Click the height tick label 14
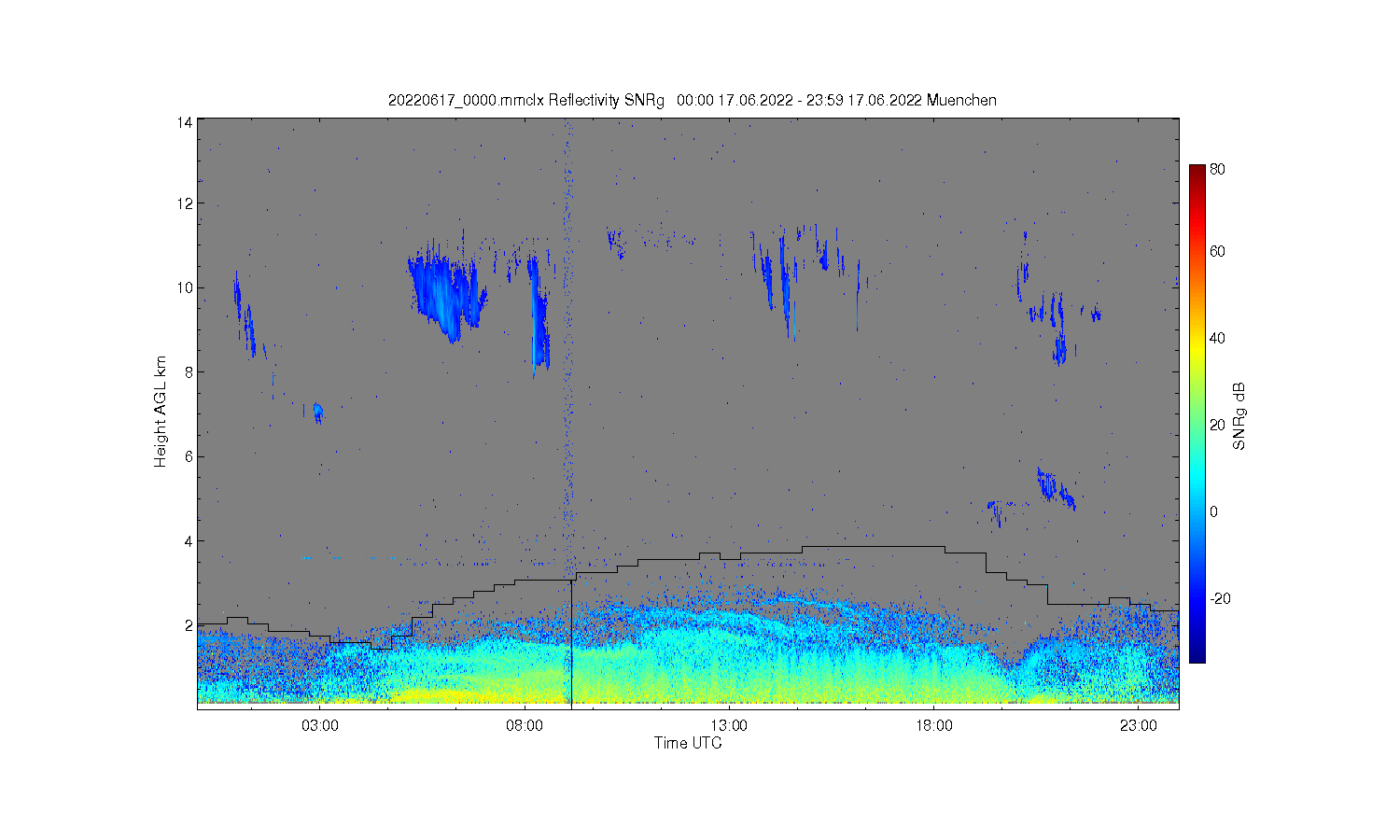Image resolution: width=1400 pixels, height=840 pixels. click(x=185, y=122)
